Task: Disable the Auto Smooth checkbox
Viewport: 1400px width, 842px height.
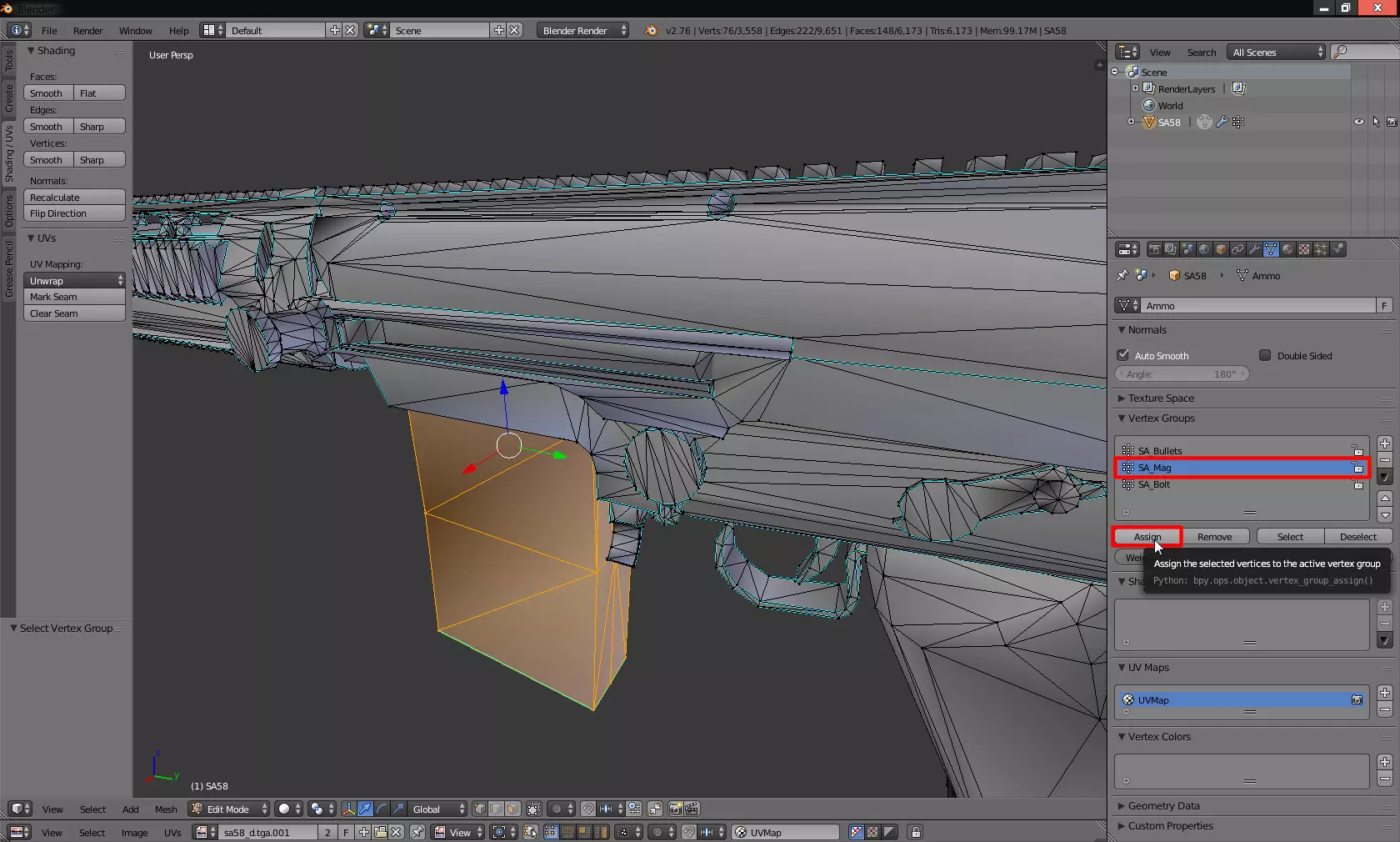Action: pyautogui.click(x=1123, y=355)
